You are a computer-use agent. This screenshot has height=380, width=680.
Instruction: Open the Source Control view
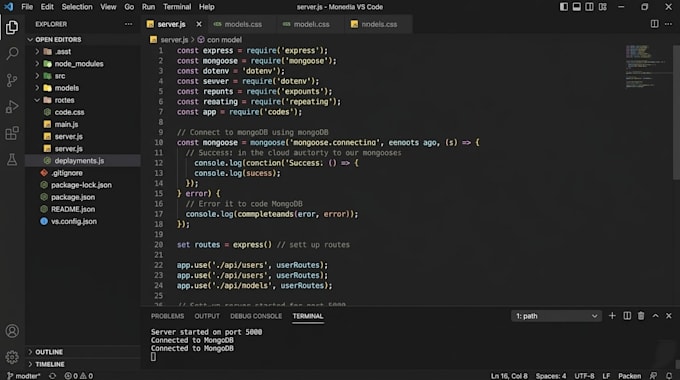click(x=12, y=80)
